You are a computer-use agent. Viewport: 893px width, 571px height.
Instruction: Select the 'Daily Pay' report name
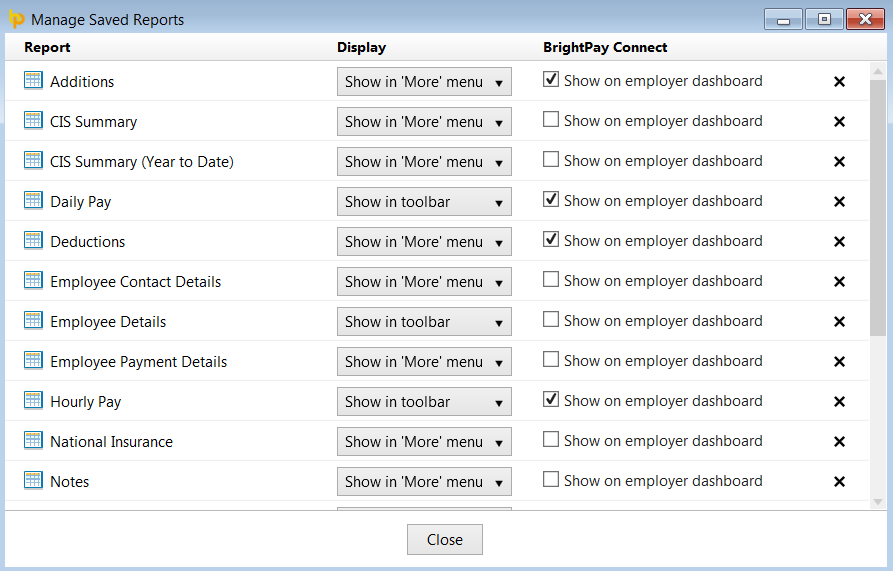pyautogui.click(x=80, y=202)
